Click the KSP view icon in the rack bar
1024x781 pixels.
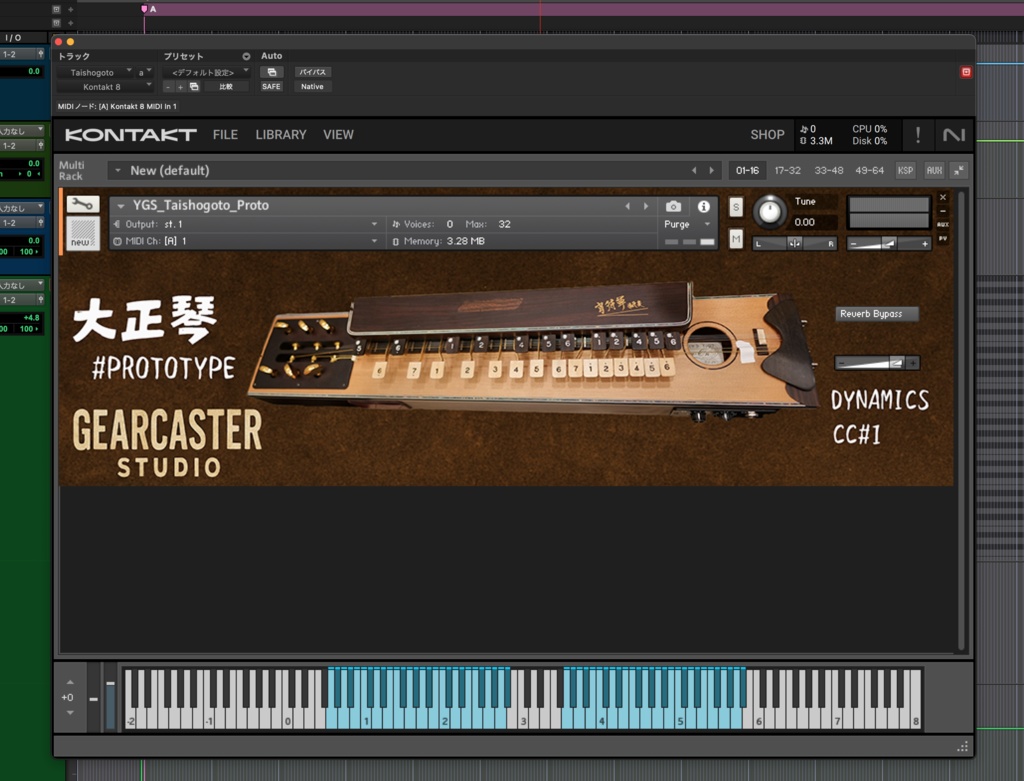[x=905, y=170]
